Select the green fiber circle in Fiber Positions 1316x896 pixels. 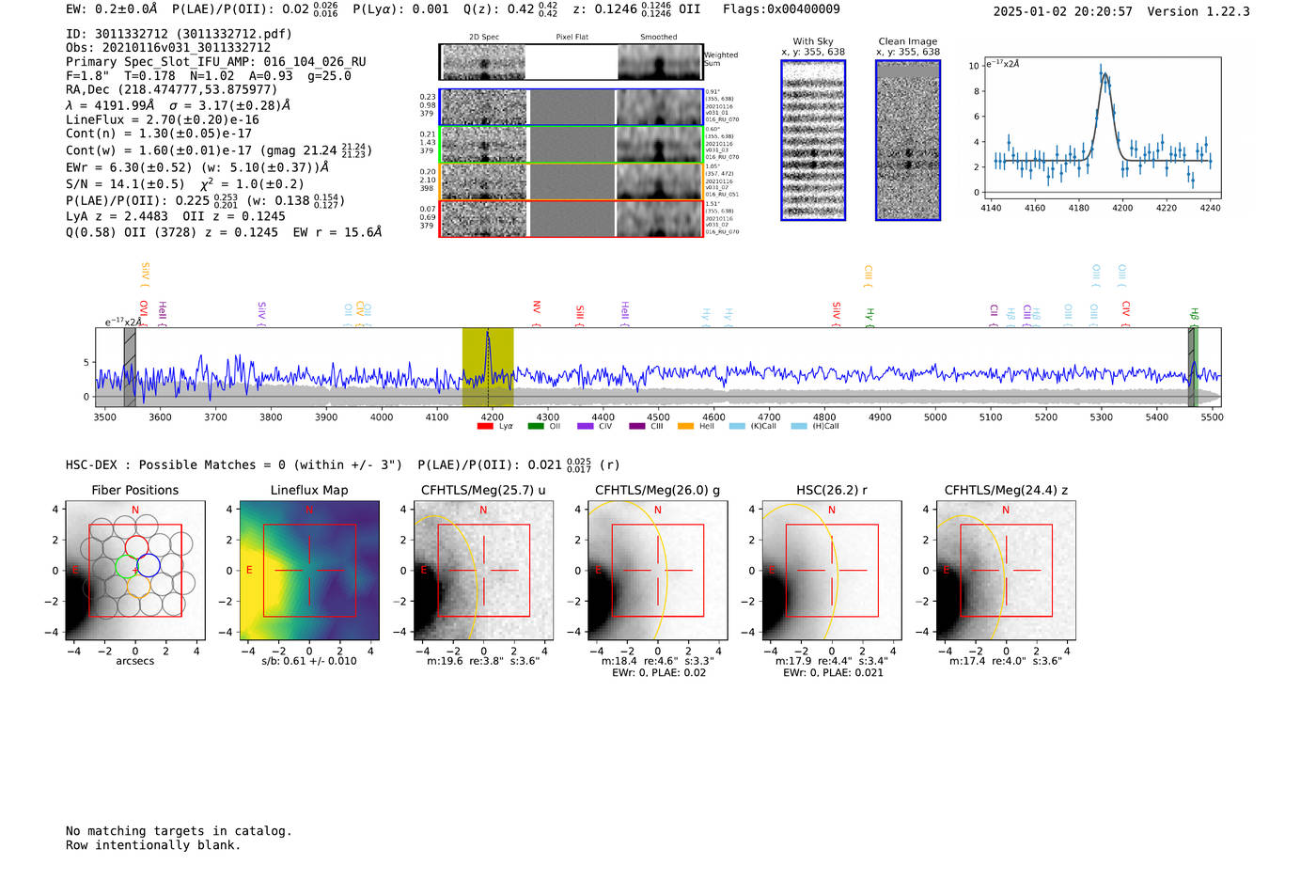pos(126,566)
